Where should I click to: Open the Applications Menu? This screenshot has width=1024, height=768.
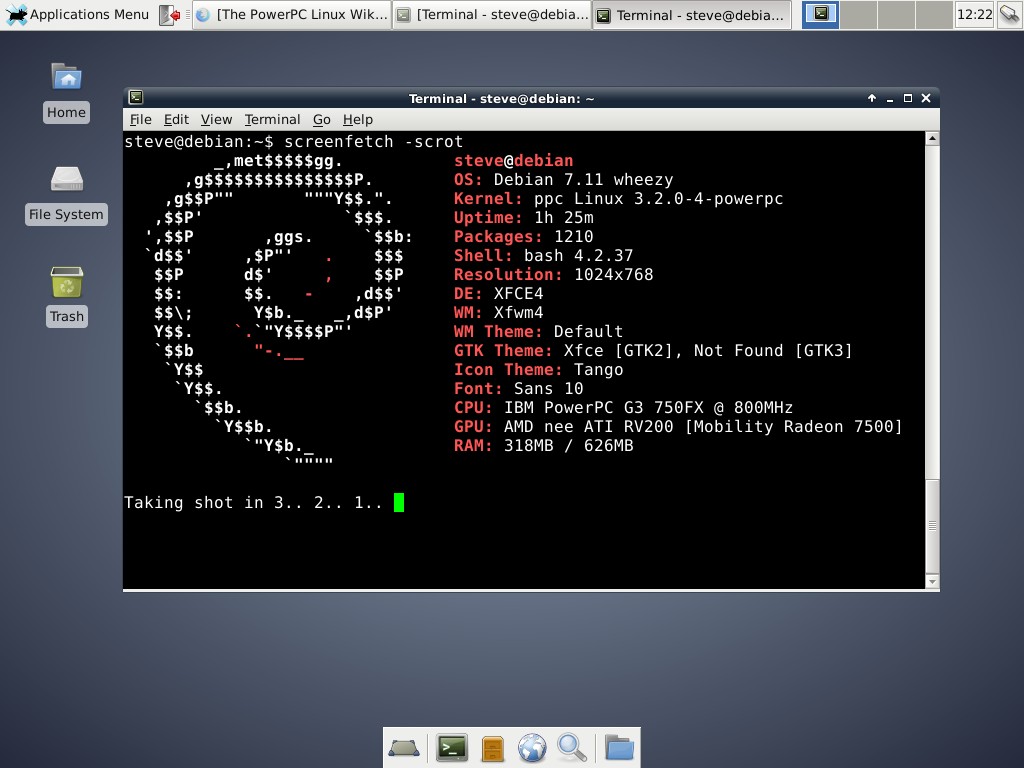click(77, 14)
